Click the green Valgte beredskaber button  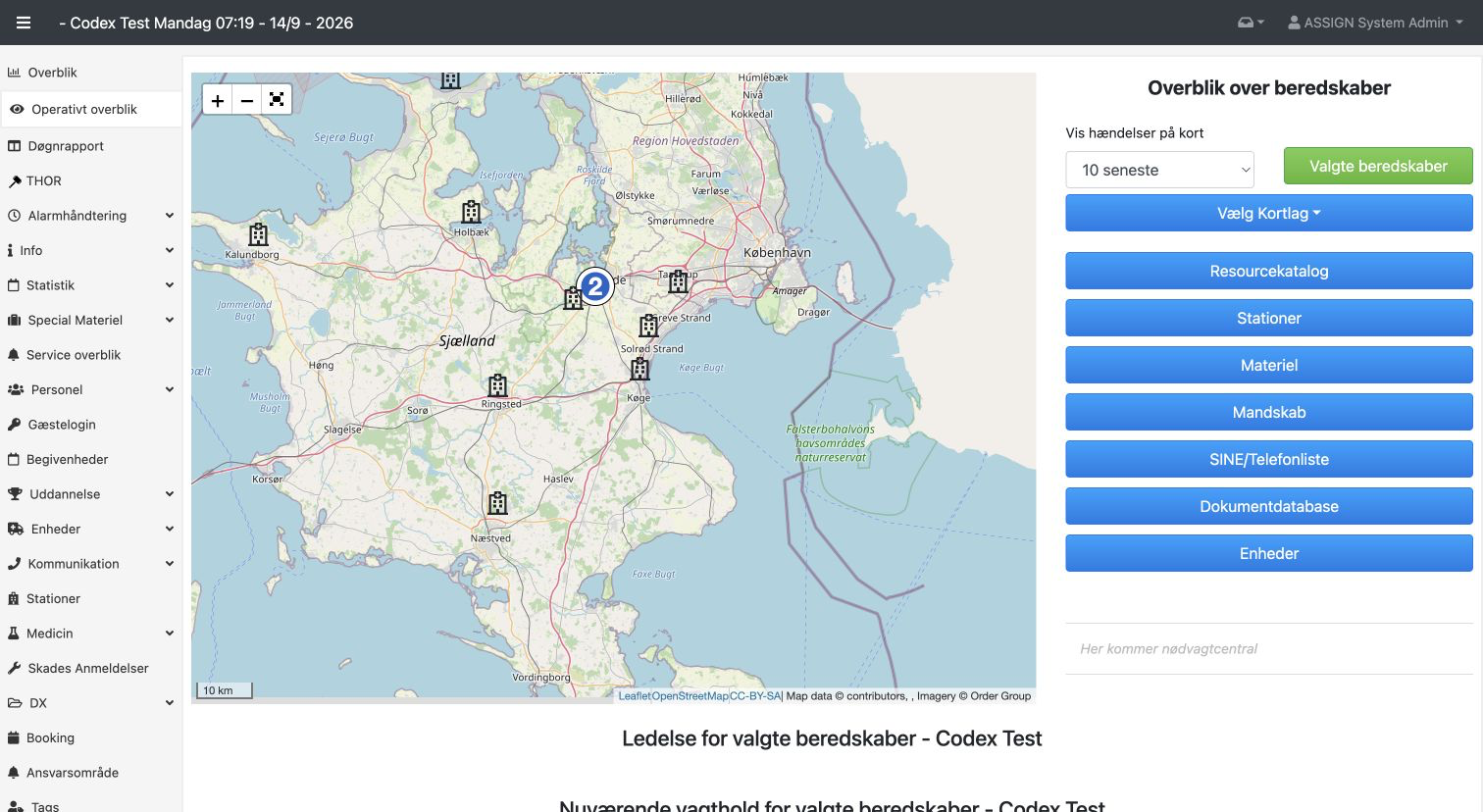click(1378, 166)
